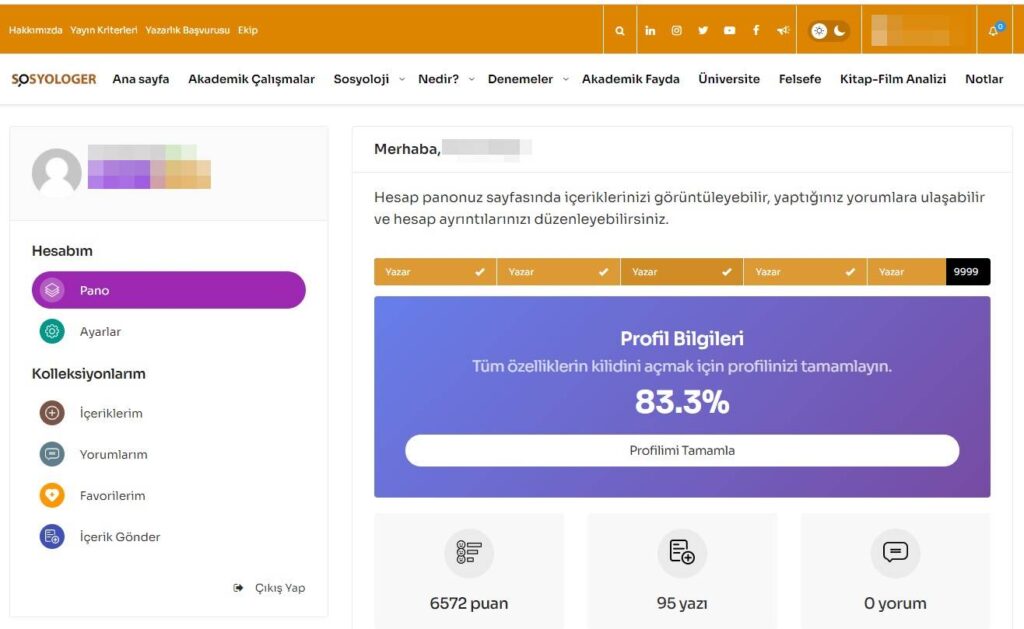The image size is (1024, 629).
Task: Open Akademik Çalışmalar menu item
Action: point(251,79)
